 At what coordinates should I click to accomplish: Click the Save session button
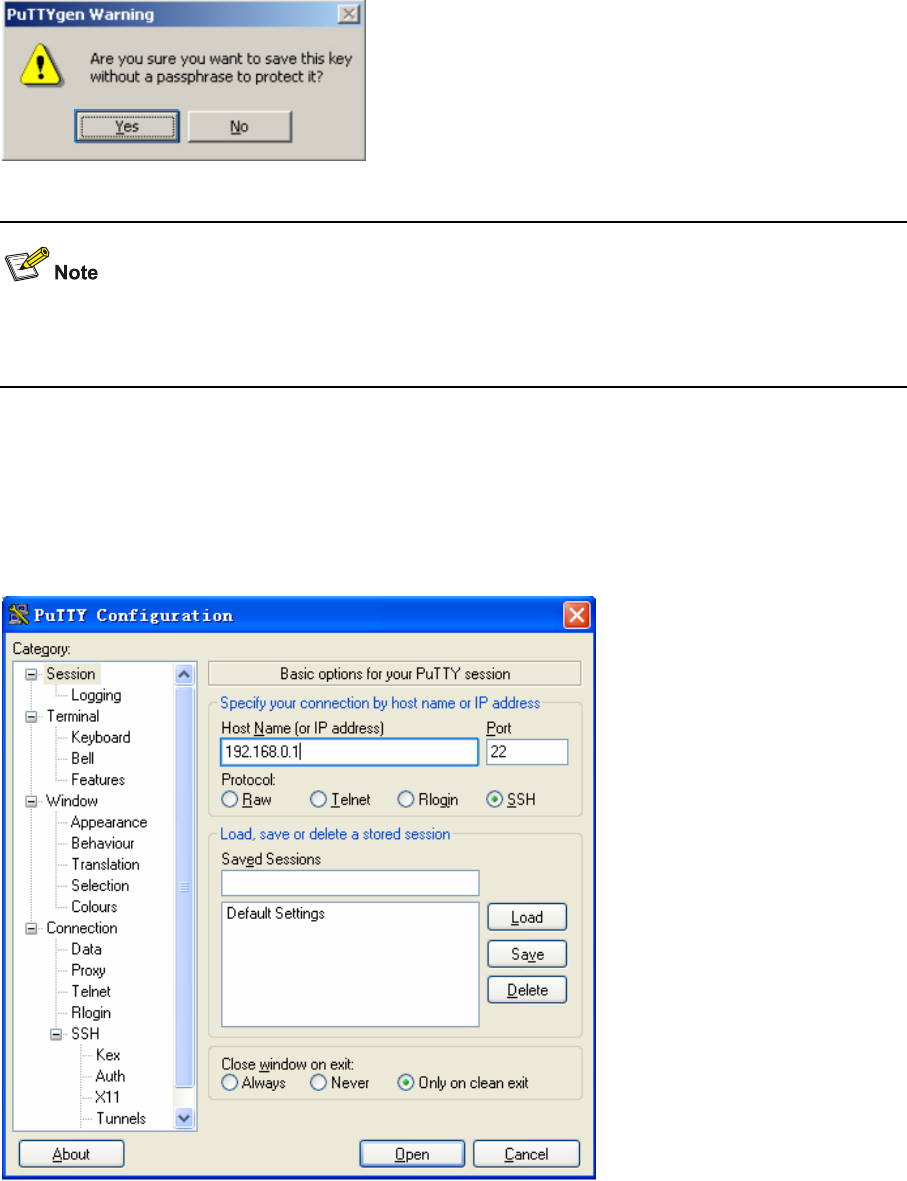pos(527,954)
